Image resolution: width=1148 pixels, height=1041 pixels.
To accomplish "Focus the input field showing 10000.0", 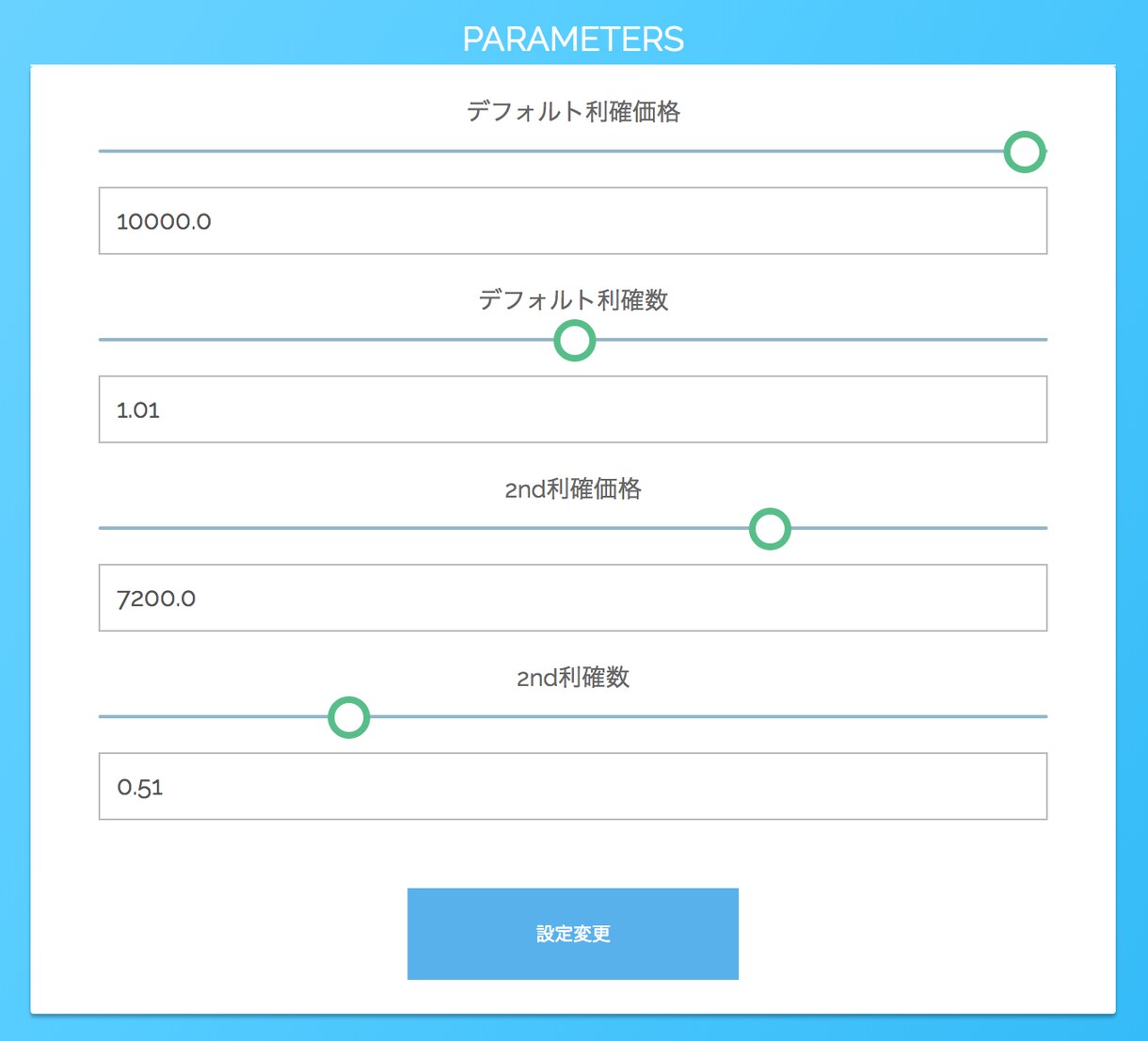I will [x=573, y=221].
